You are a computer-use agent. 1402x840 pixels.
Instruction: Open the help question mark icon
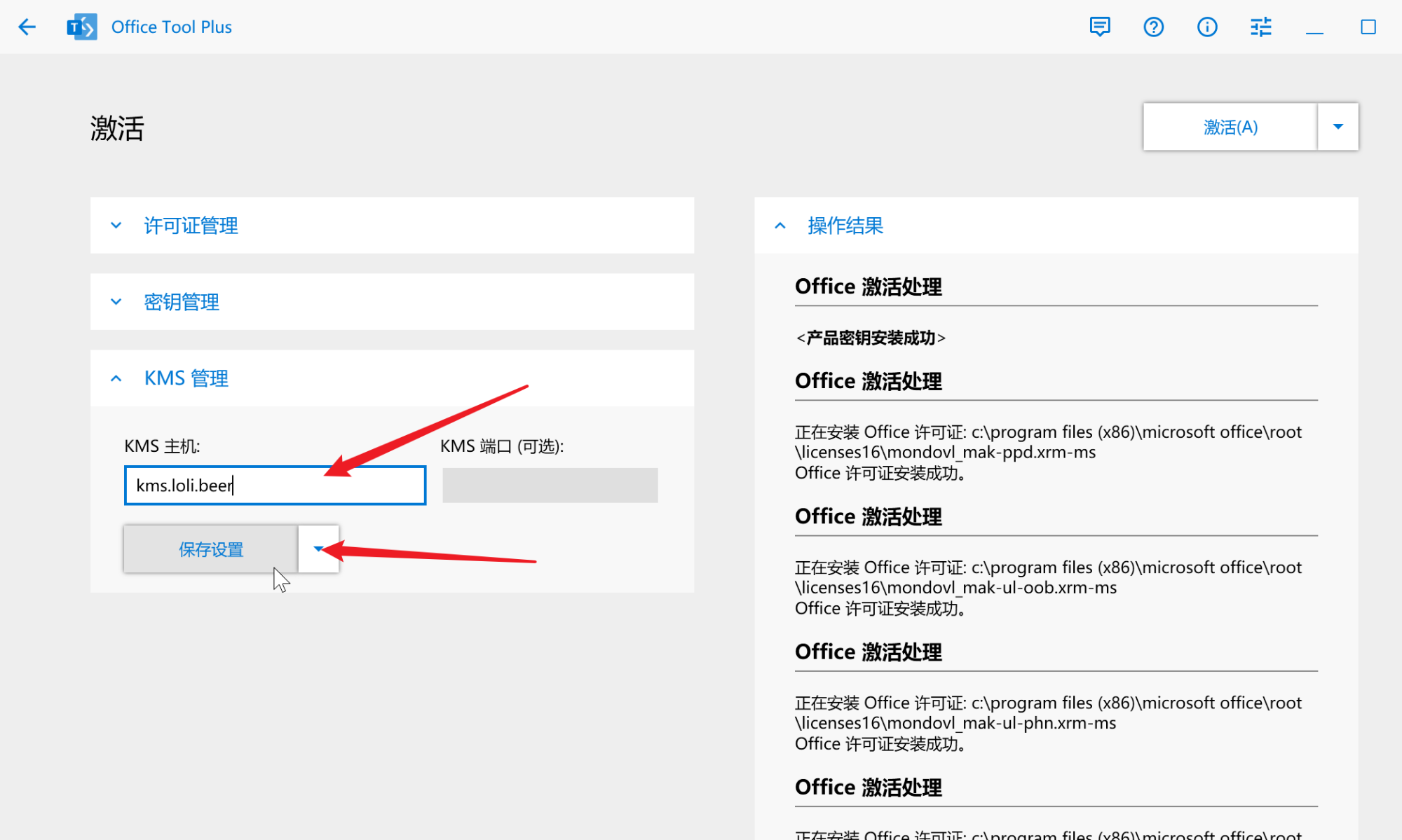[1153, 27]
